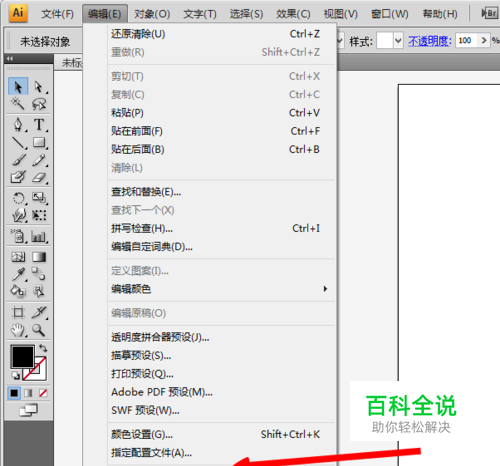Image resolution: width=500 pixels, height=466 pixels.
Task: Swap fill and stroke colors
Action: (x=43, y=348)
